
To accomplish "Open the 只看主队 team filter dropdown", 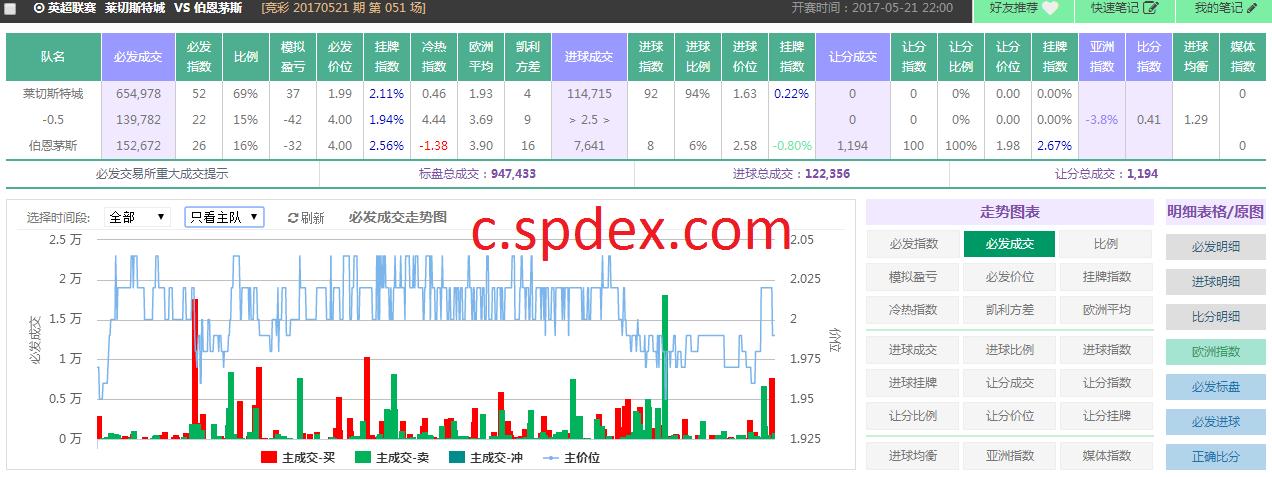I will (225, 217).
